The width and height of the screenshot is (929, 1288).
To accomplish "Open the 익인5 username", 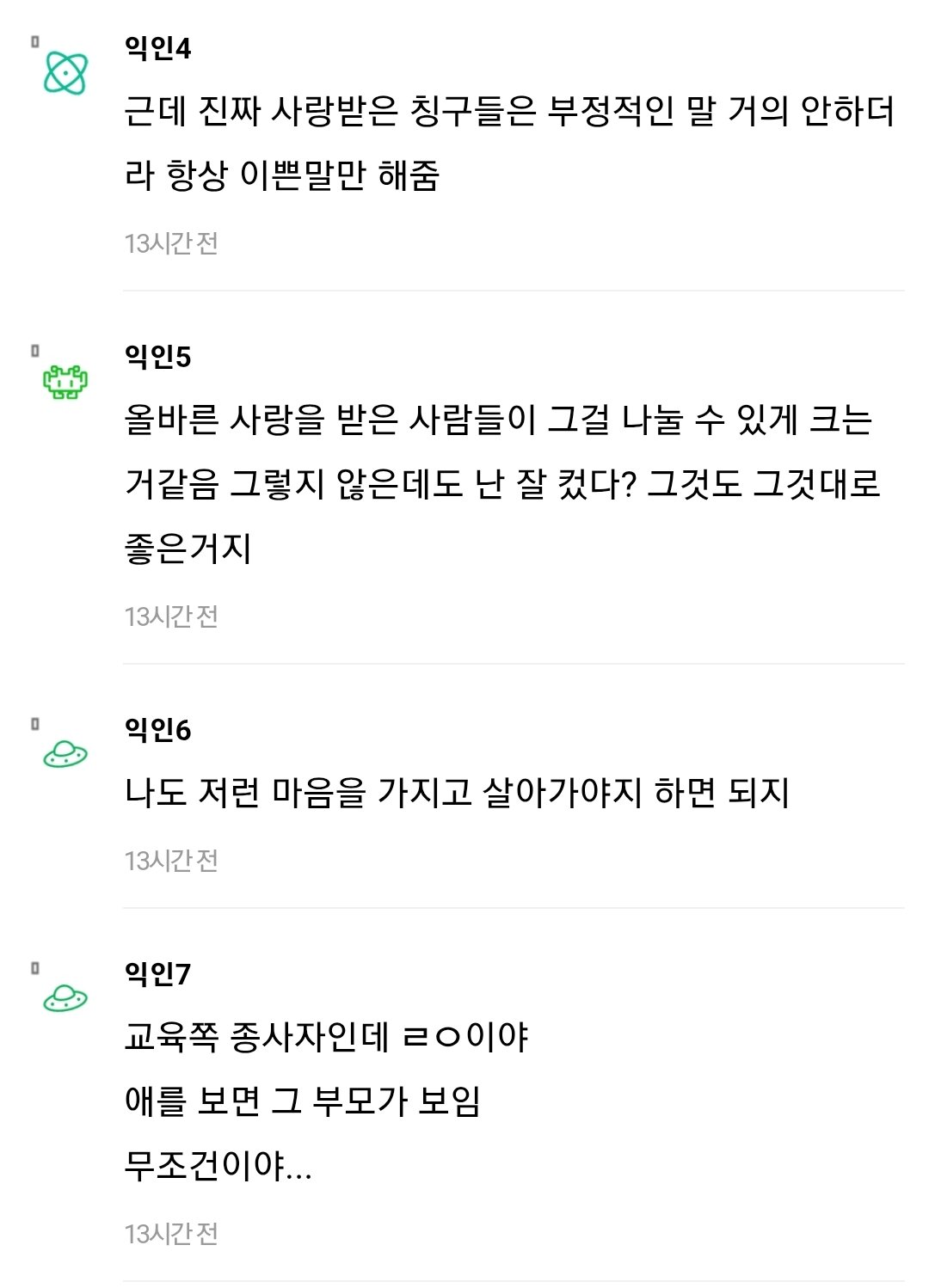I will pos(157,357).
